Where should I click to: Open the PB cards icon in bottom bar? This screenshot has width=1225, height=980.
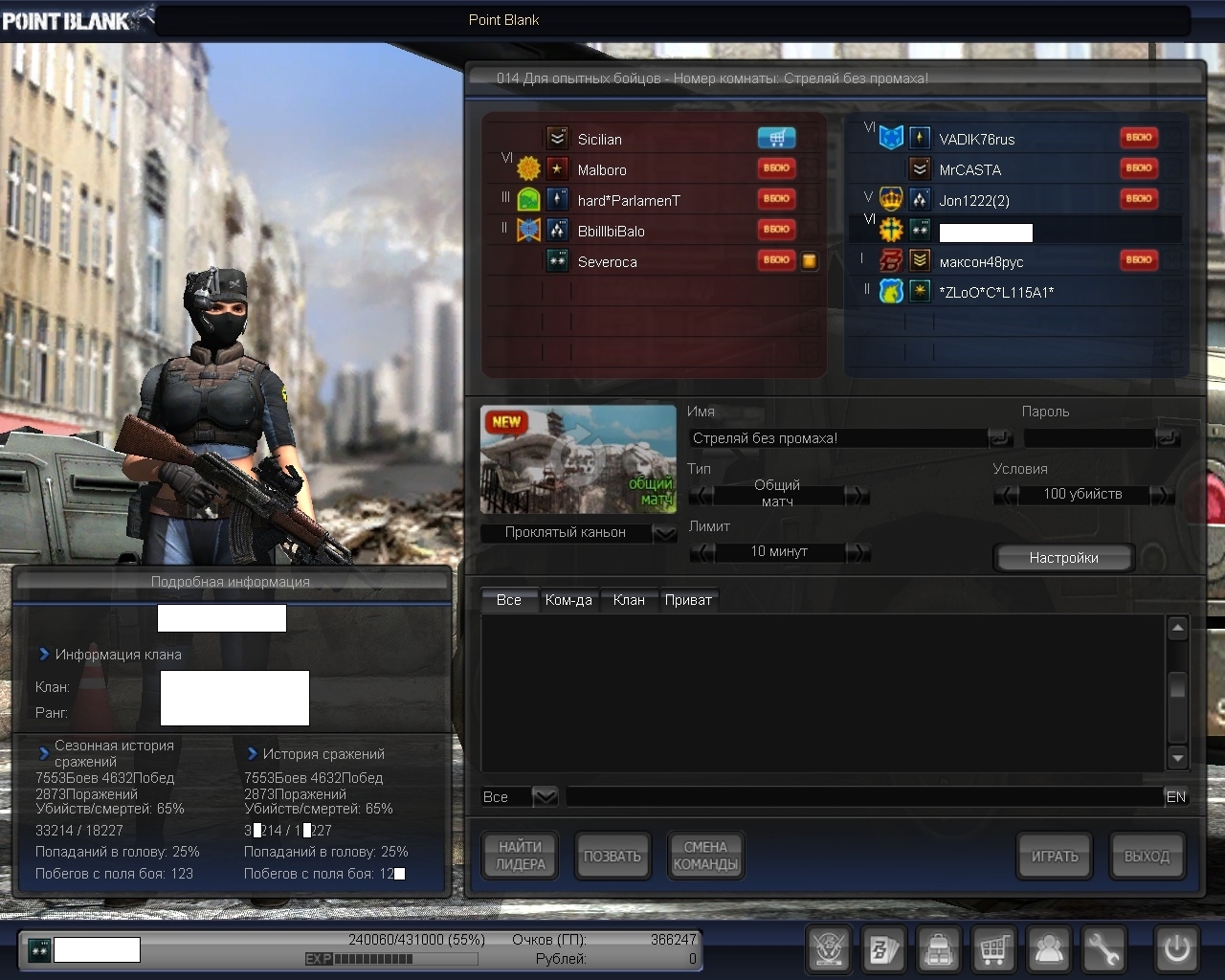[x=883, y=949]
